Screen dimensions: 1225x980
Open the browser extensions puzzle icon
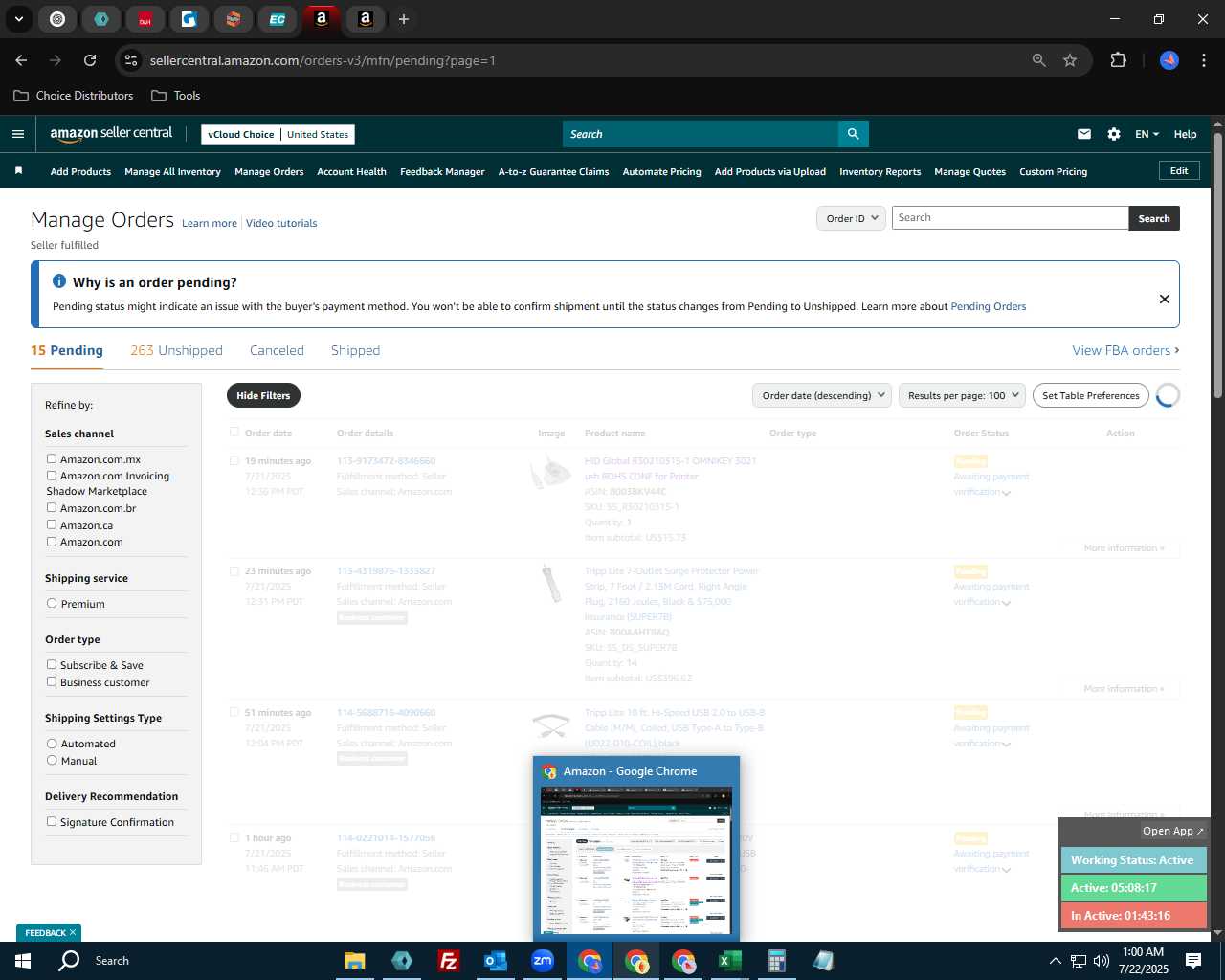pyautogui.click(x=1118, y=60)
